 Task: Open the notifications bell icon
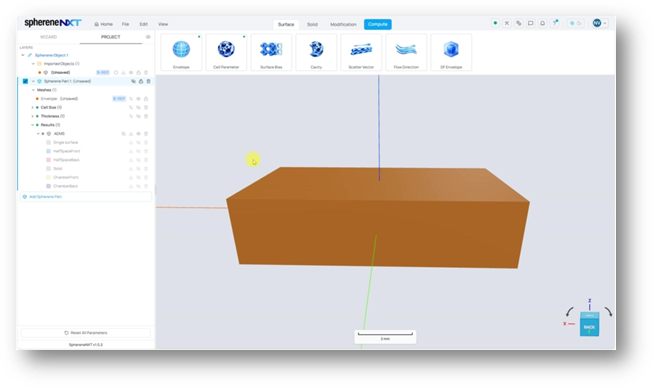coord(542,23)
